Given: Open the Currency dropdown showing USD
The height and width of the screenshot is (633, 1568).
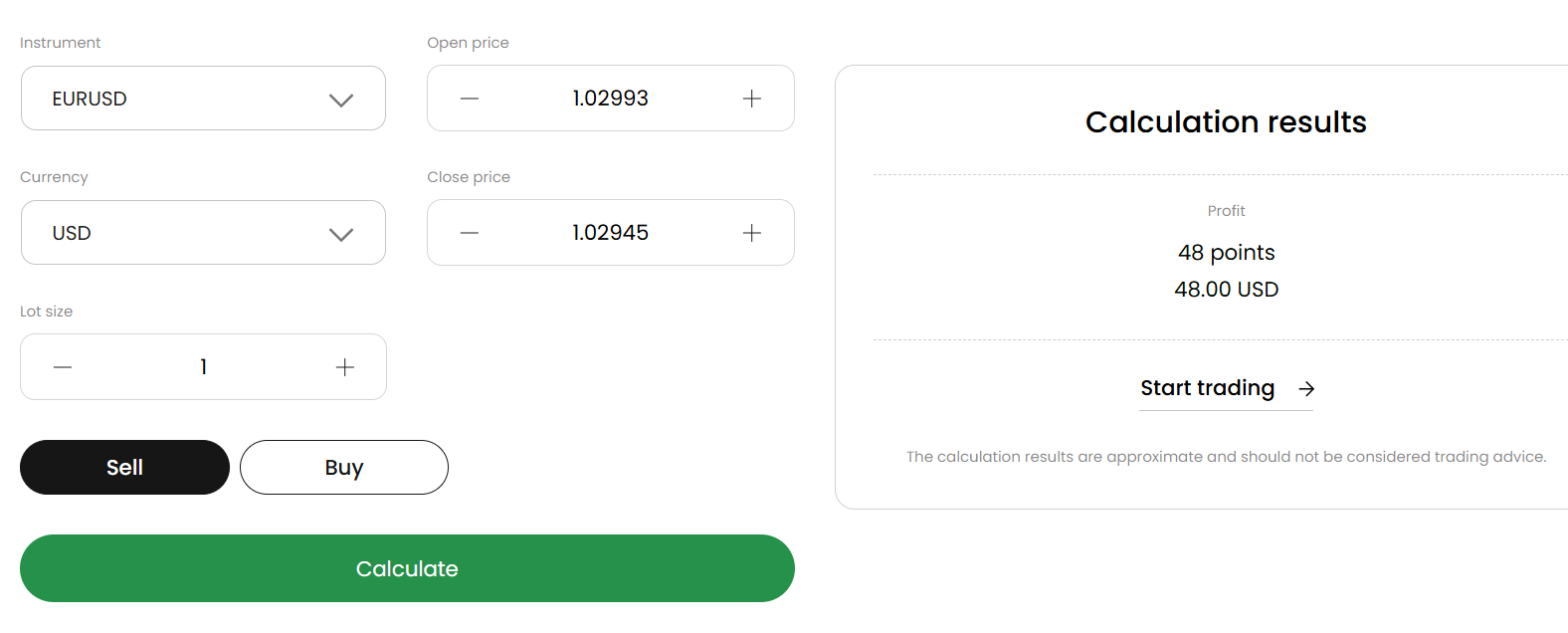Looking at the screenshot, I should click(x=189, y=233).
